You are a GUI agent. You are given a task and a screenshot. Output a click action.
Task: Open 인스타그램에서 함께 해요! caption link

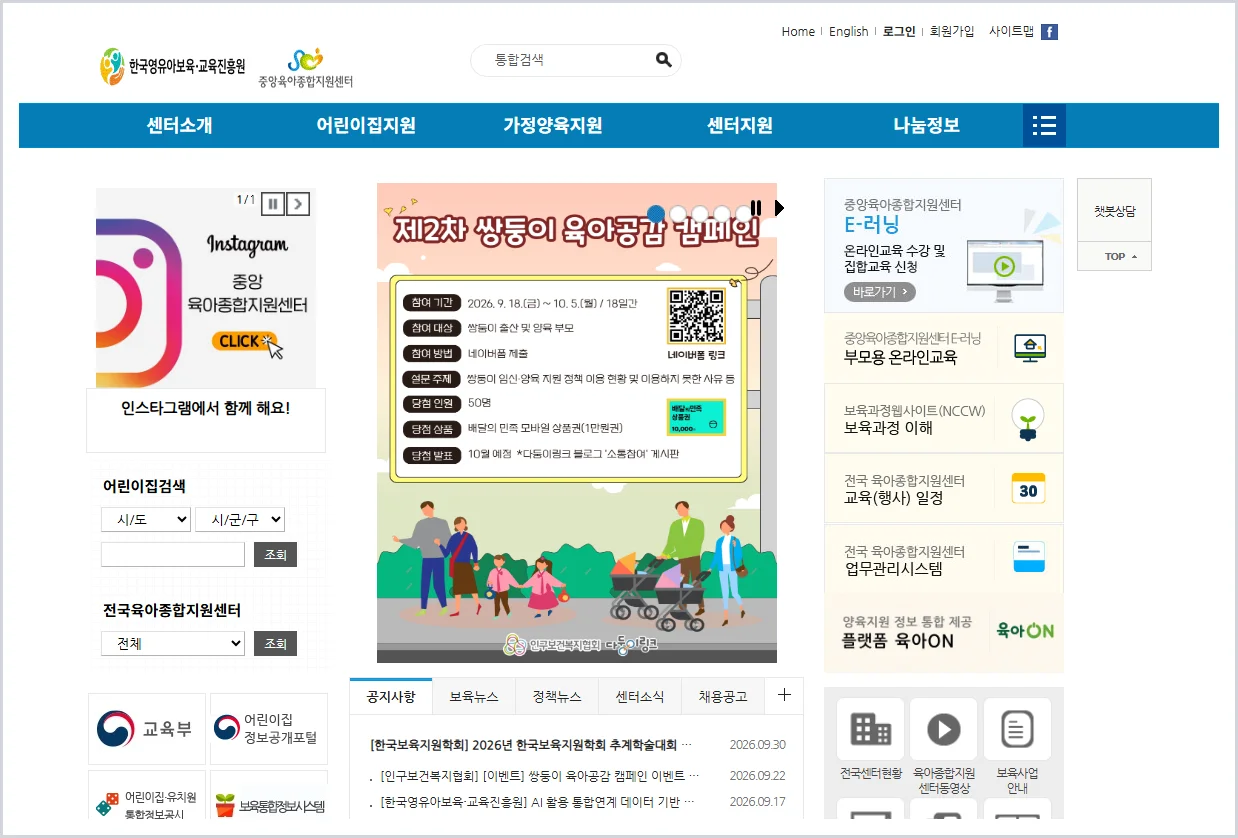click(x=206, y=408)
